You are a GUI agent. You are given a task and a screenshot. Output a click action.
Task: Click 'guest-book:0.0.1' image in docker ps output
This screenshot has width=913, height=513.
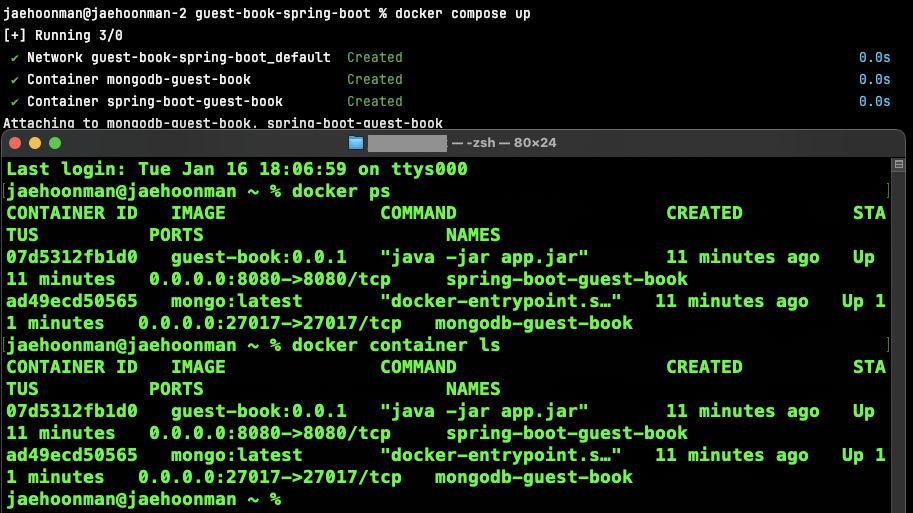[259, 257]
